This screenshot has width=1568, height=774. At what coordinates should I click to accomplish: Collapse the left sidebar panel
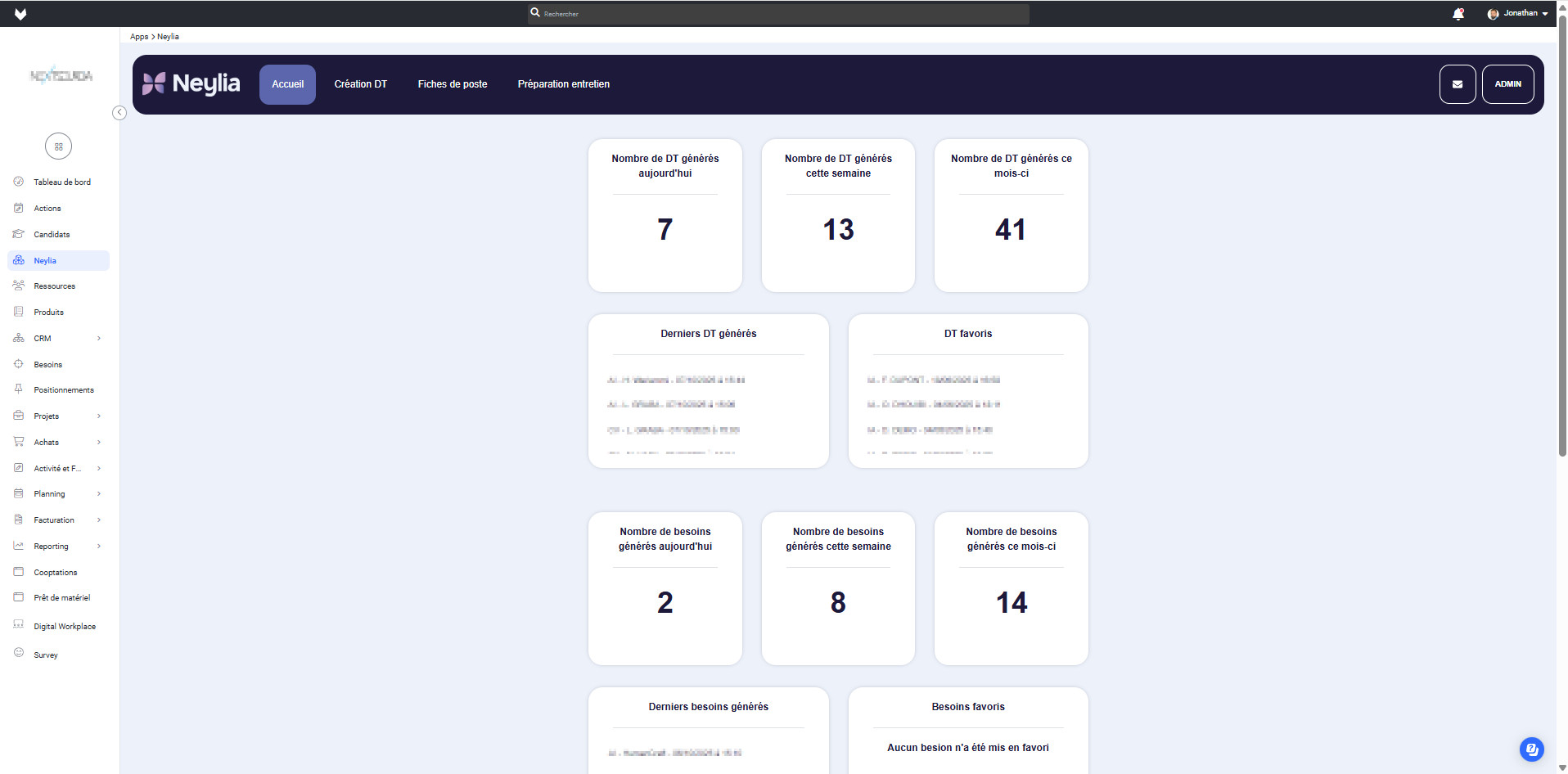[x=119, y=113]
